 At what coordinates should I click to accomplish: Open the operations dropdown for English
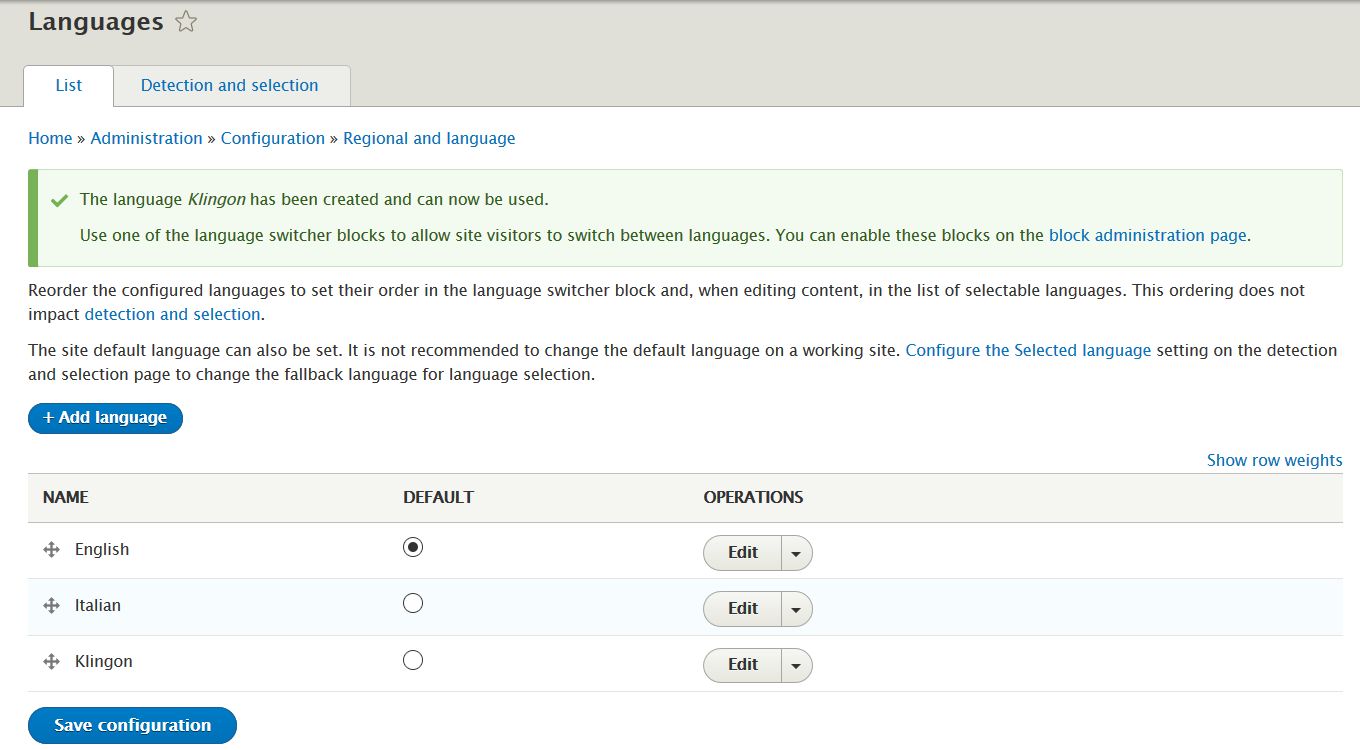tap(796, 552)
